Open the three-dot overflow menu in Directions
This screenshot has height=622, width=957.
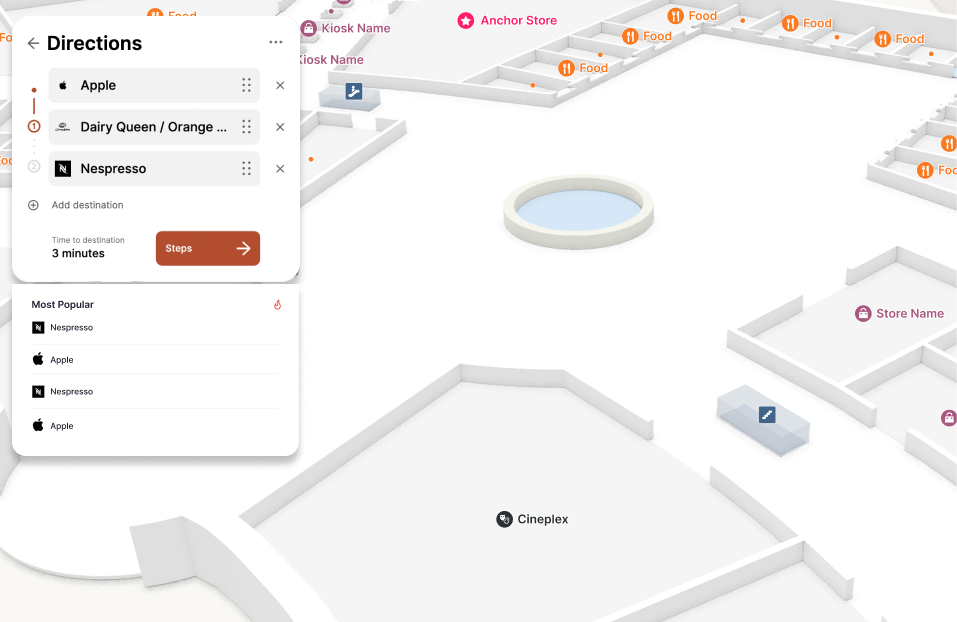pos(276,42)
